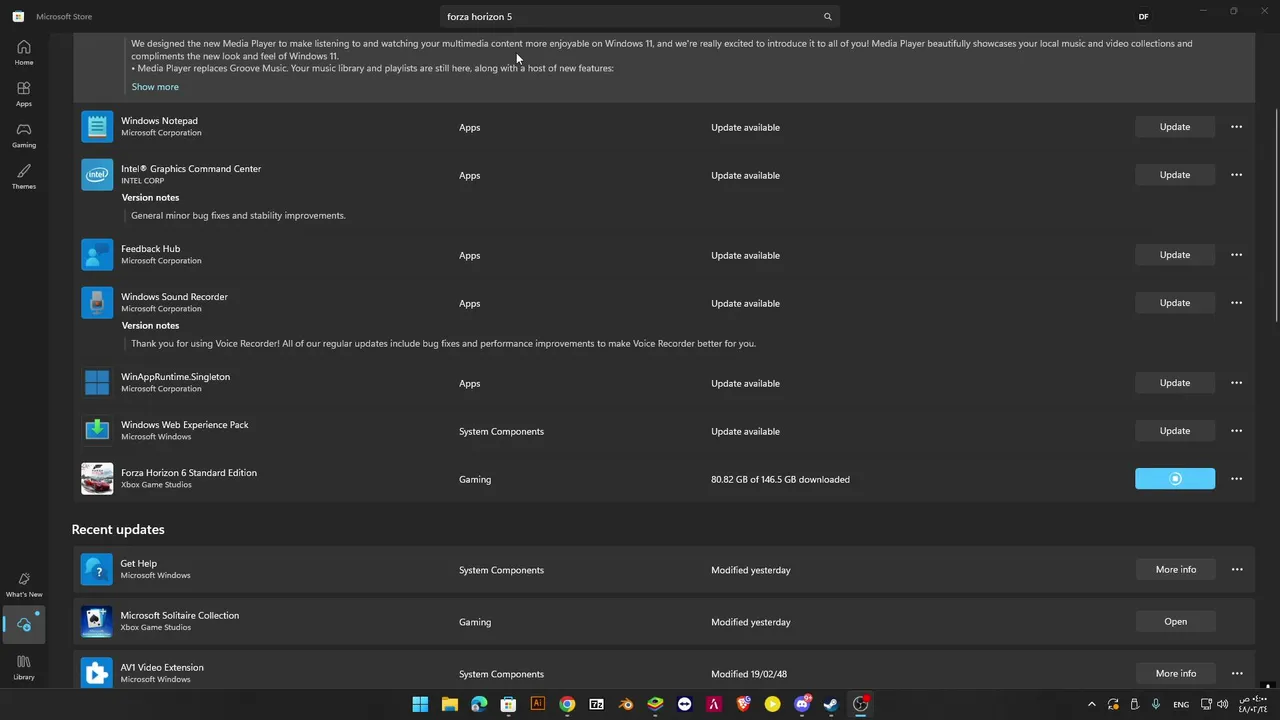Screen dimensions: 1280x720
Task: Click the Windows Sound Recorder app icon
Action: 97,303
